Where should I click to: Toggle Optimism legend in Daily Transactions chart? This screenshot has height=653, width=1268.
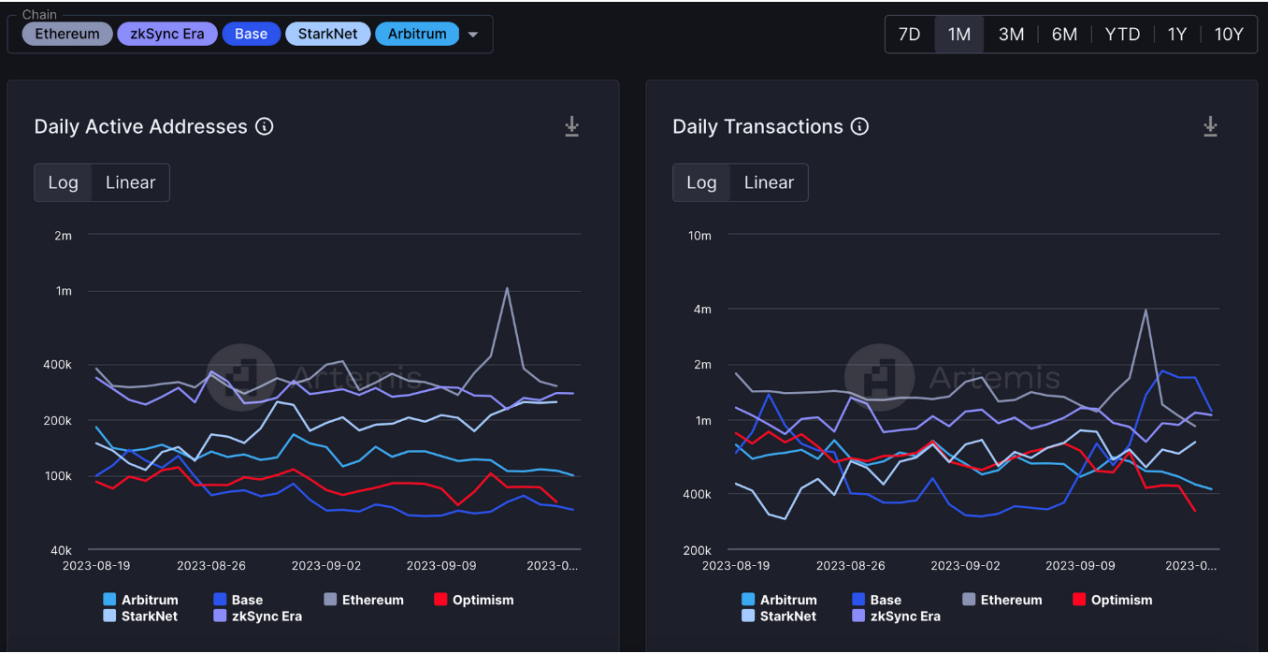(1112, 600)
